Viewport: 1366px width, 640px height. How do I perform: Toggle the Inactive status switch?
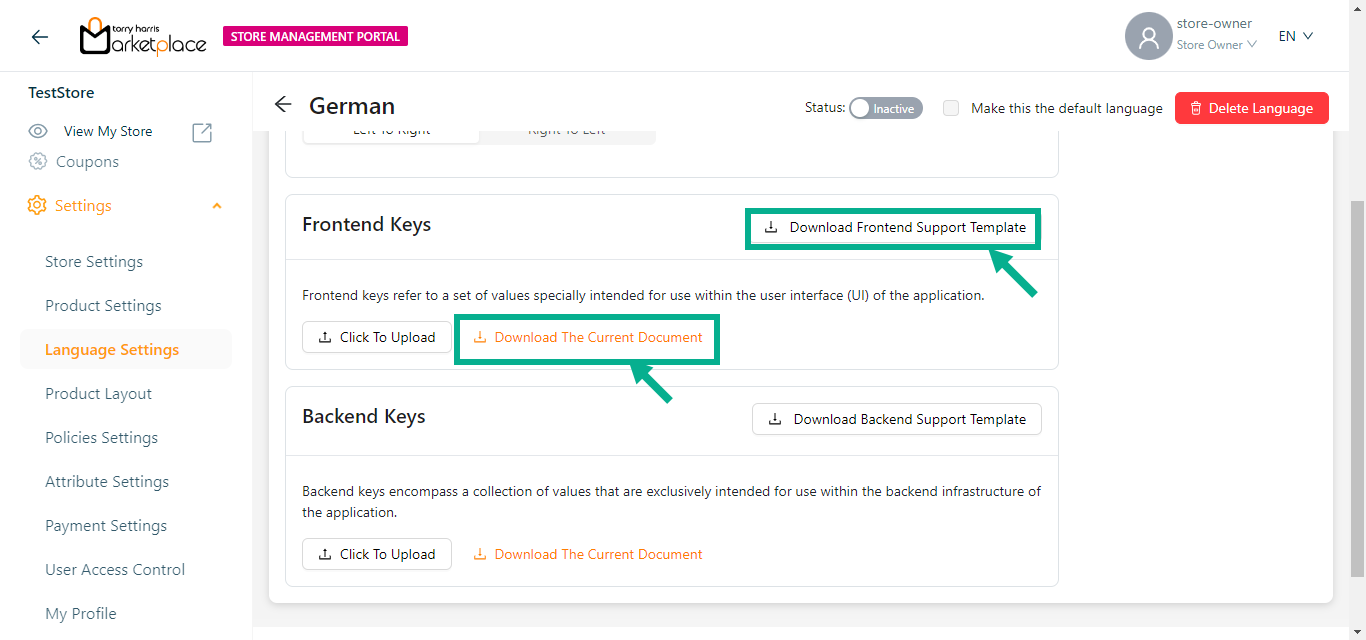[885, 108]
